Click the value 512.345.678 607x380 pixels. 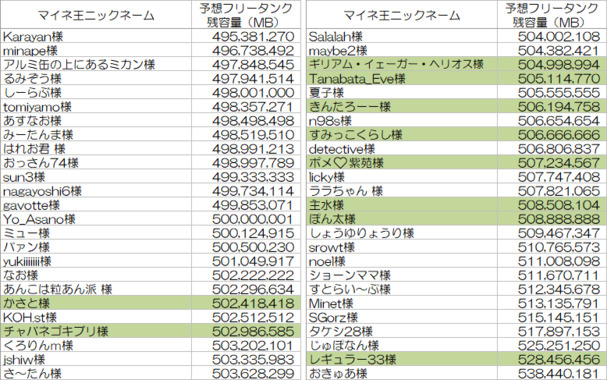pyautogui.click(x=559, y=289)
